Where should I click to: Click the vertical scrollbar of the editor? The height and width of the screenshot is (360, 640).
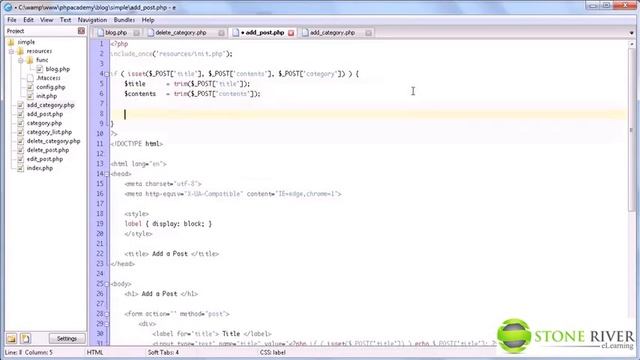[631, 131]
